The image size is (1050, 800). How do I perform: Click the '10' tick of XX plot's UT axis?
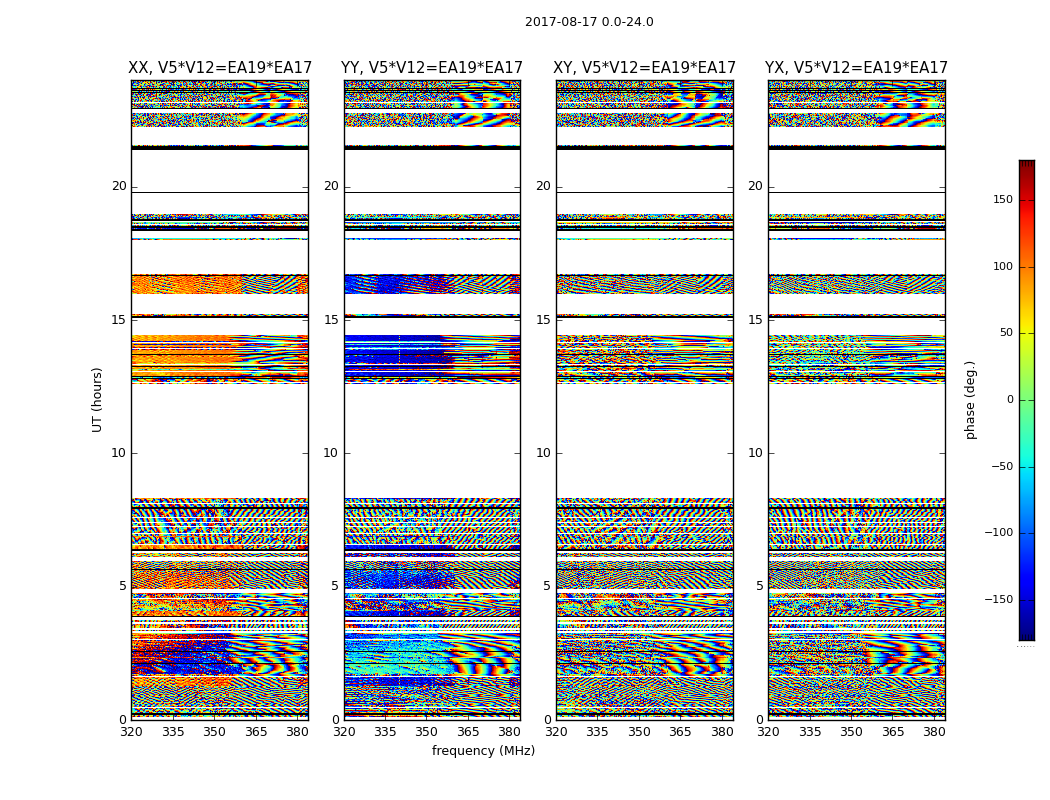point(119,453)
